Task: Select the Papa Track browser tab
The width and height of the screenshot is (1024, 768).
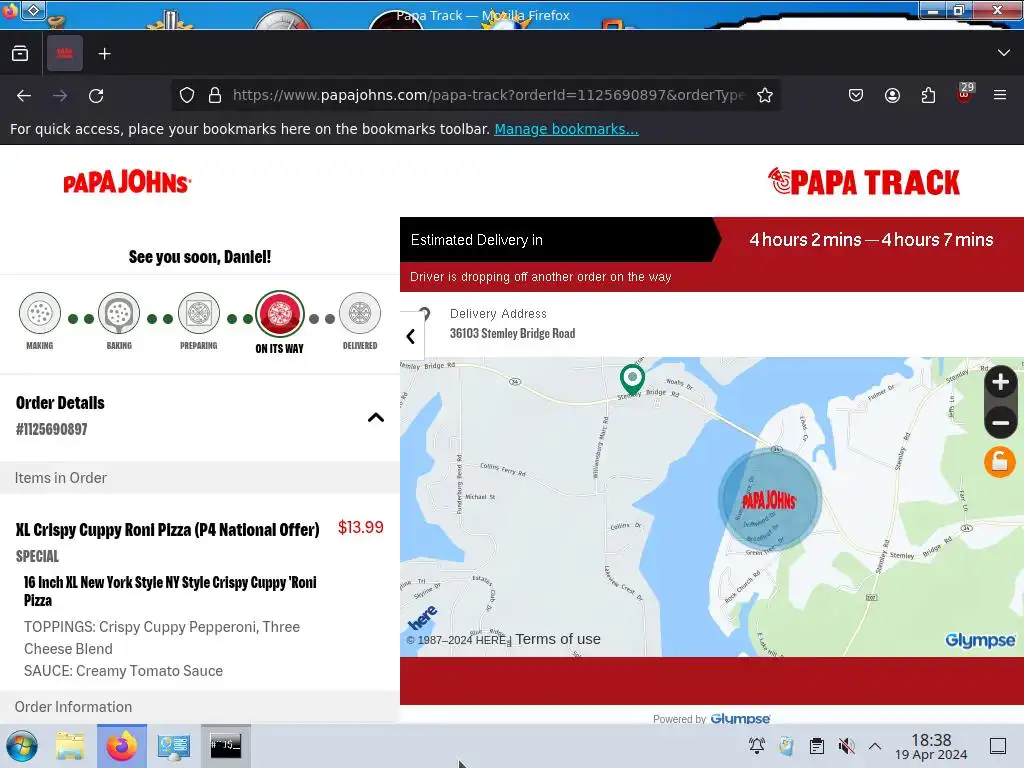Action: [x=65, y=54]
